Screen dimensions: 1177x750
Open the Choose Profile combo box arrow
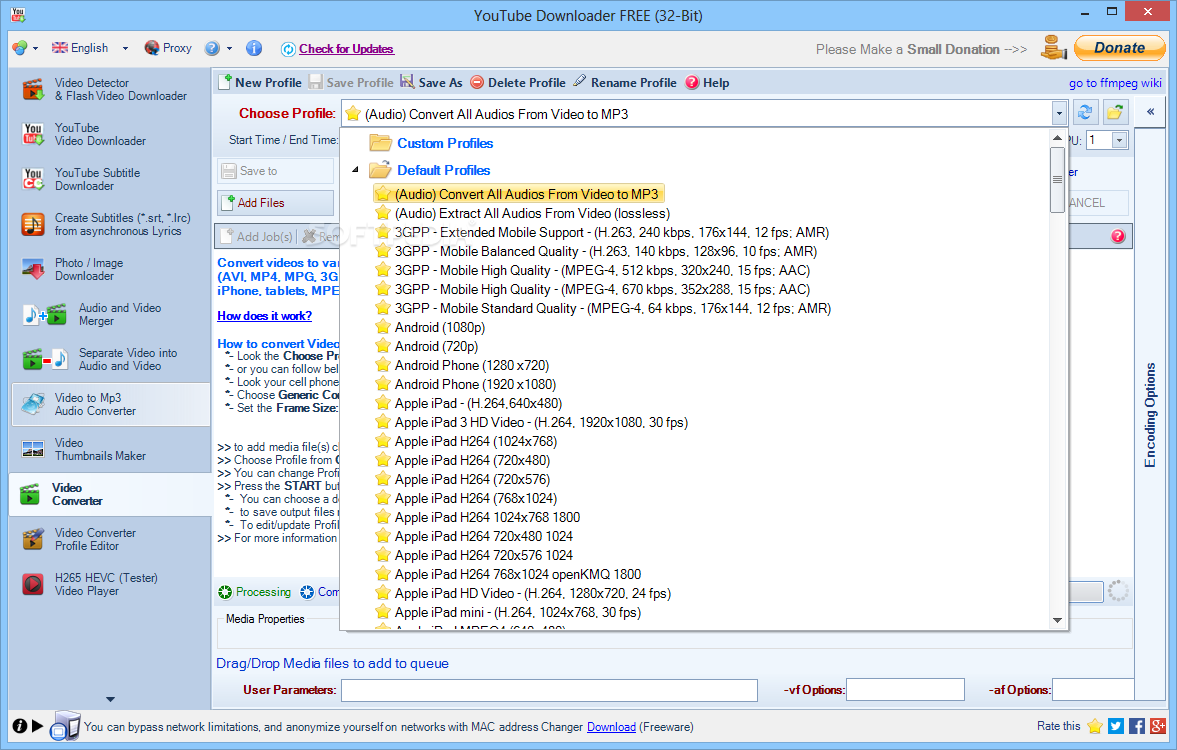tap(1059, 114)
